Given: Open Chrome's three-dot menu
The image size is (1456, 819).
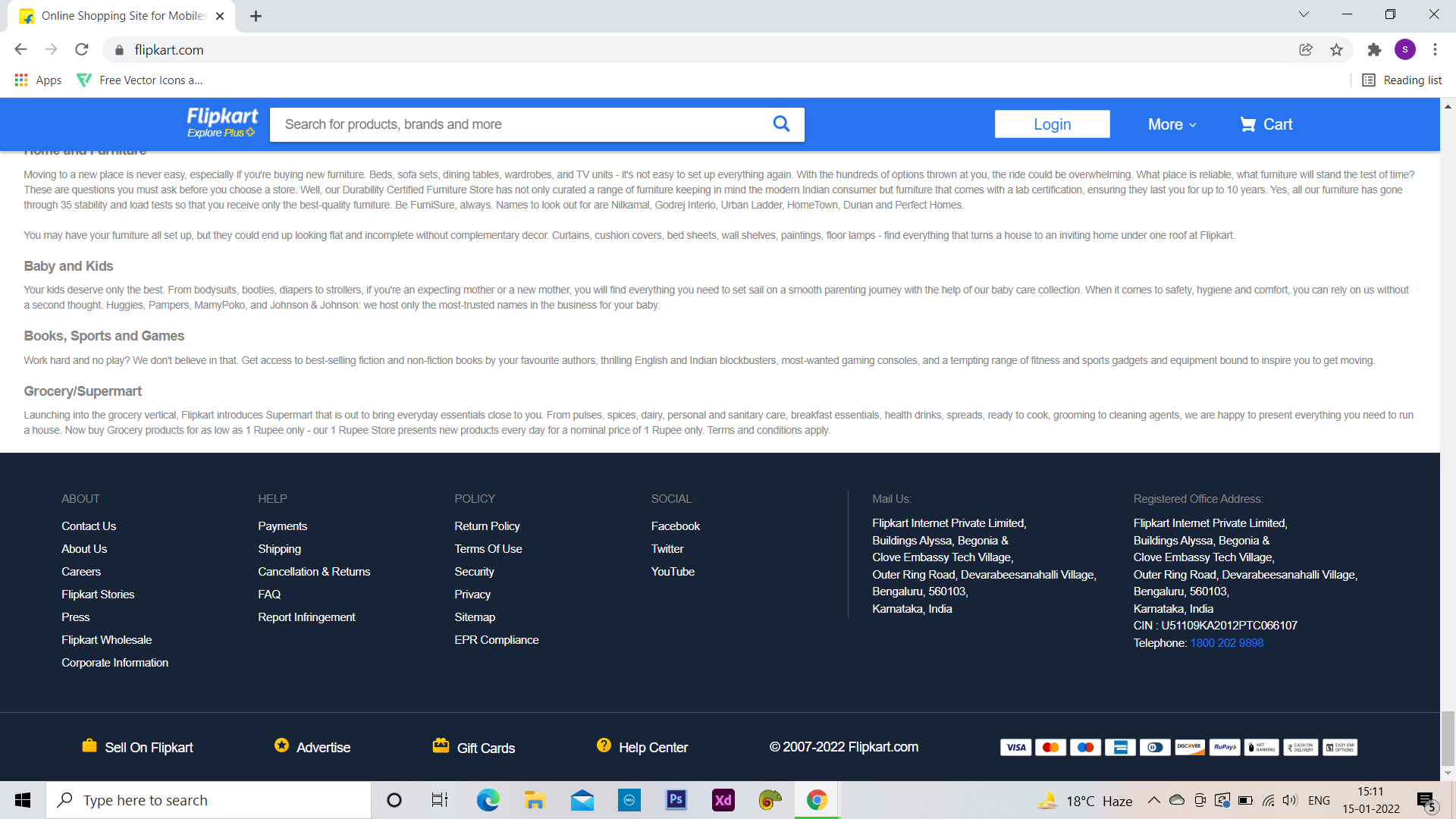Looking at the screenshot, I should point(1435,50).
